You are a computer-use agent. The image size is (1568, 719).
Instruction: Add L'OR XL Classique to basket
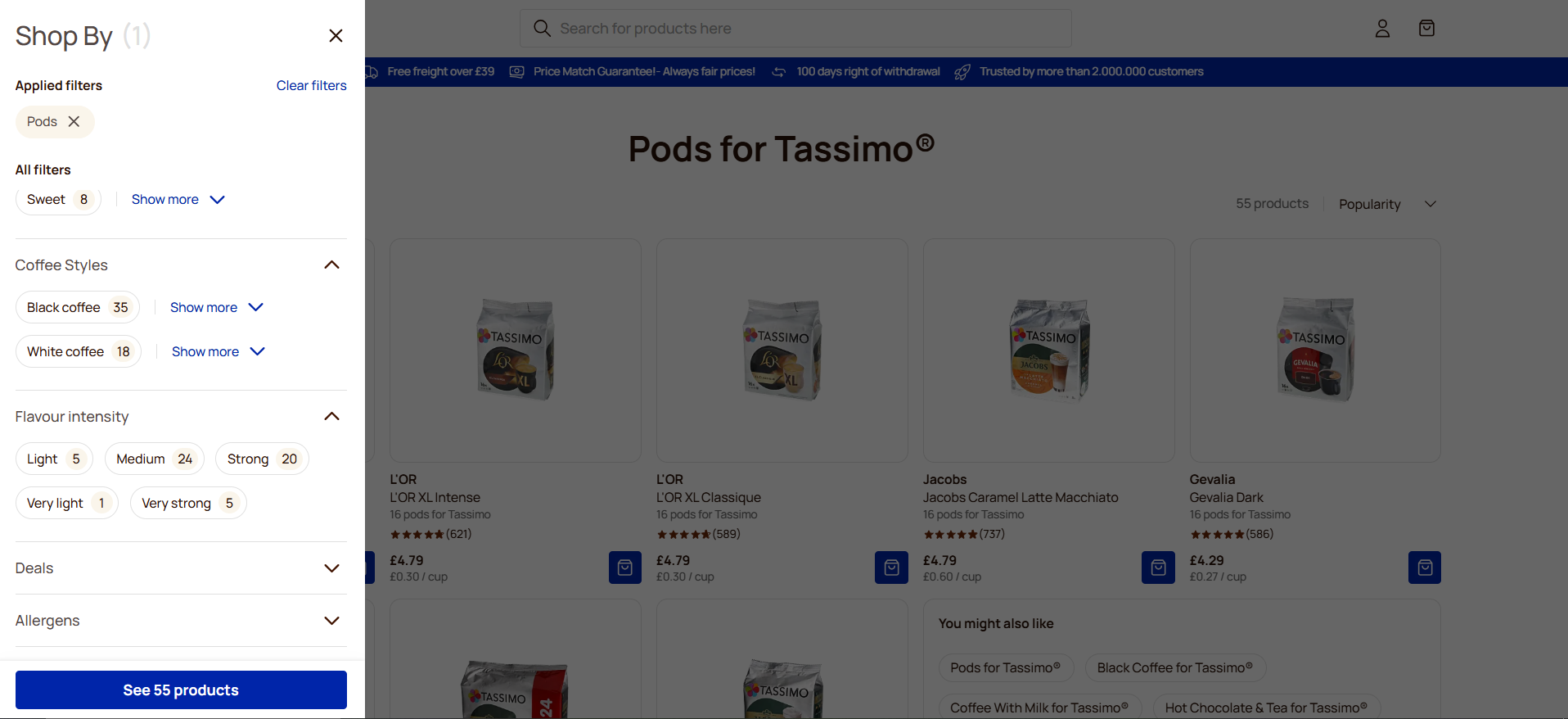point(891,568)
